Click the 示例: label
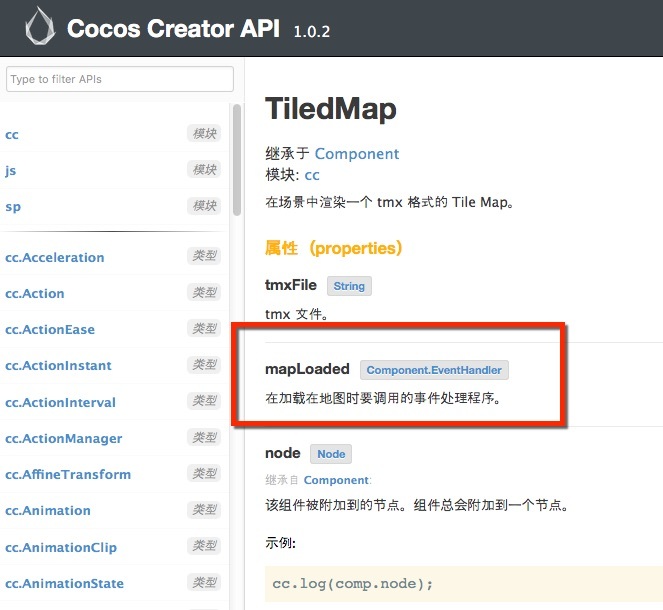 pyautogui.click(x=280, y=543)
